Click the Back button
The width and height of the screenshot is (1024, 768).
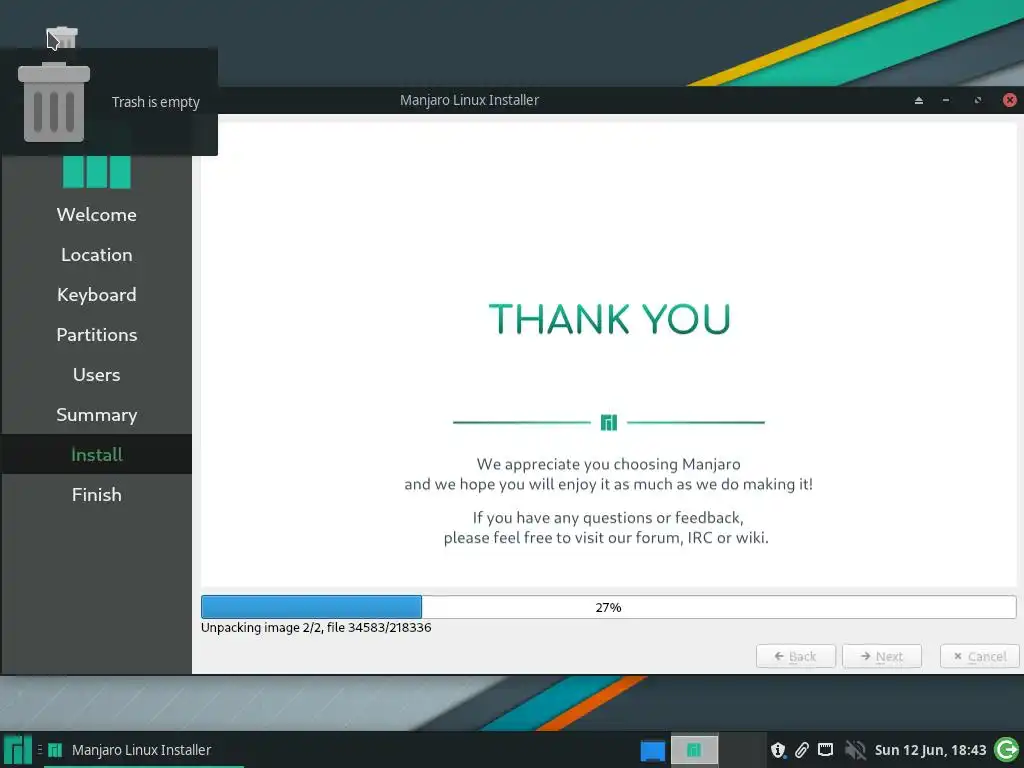click(x=795, y=656)
